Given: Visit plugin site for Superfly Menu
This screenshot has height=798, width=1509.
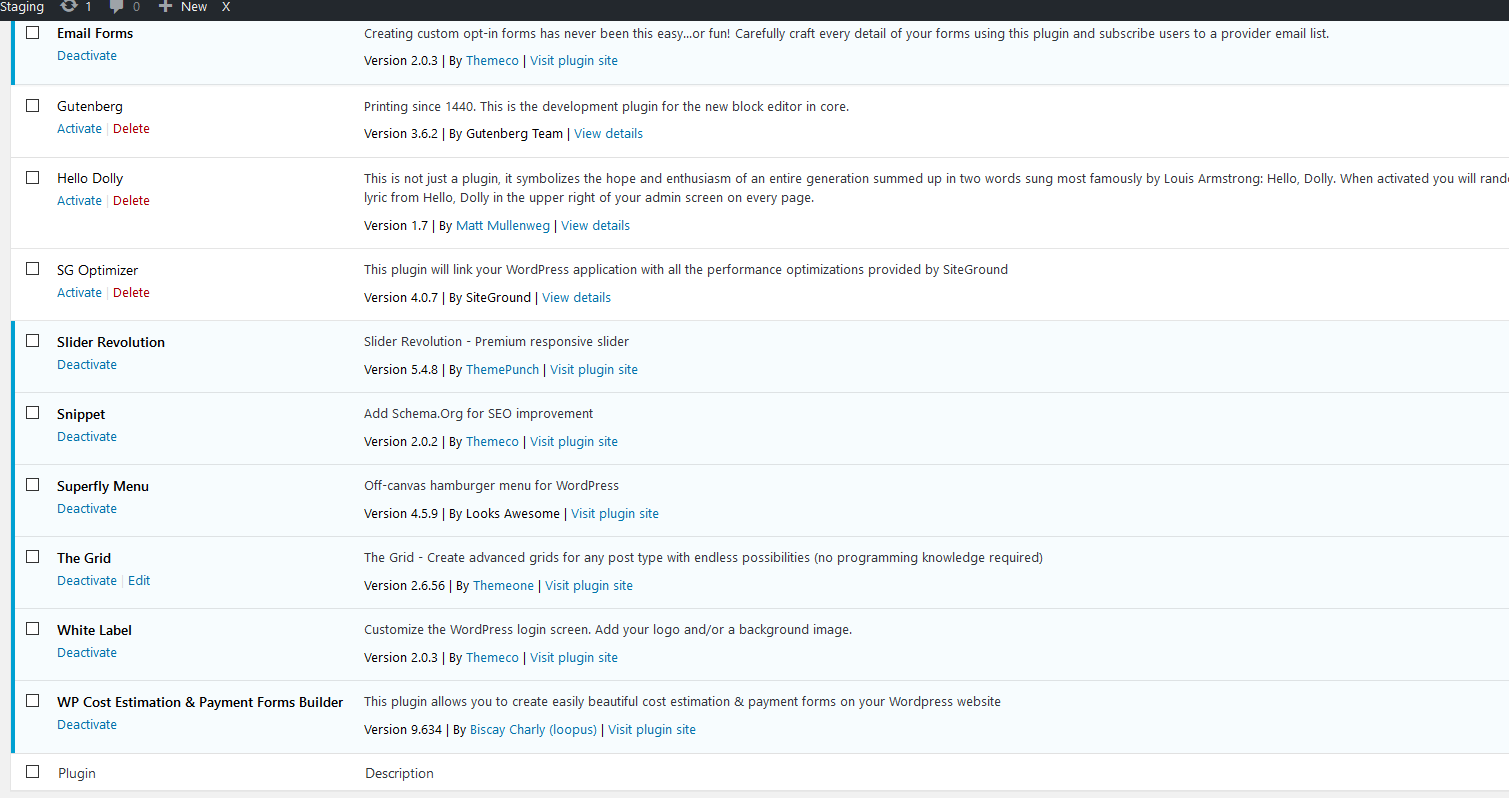Looking at the screenshot, I should tap(615, 513).
